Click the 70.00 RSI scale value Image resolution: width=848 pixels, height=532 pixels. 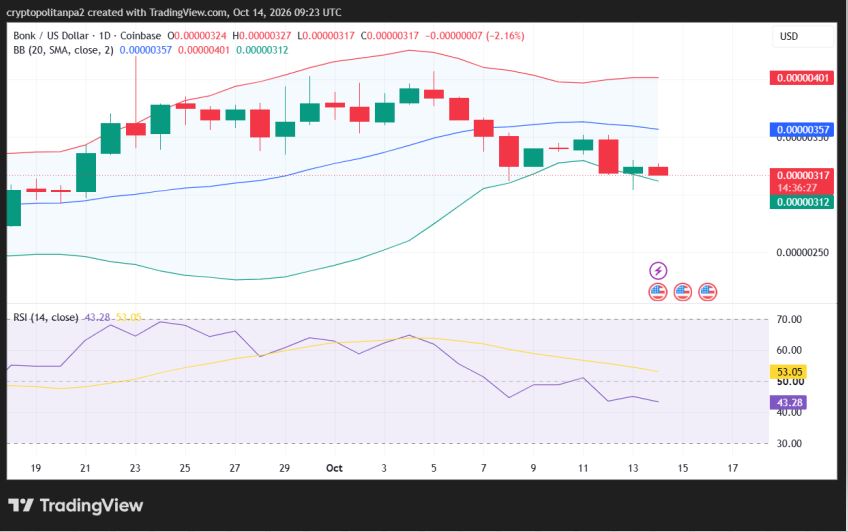[789, 320]
